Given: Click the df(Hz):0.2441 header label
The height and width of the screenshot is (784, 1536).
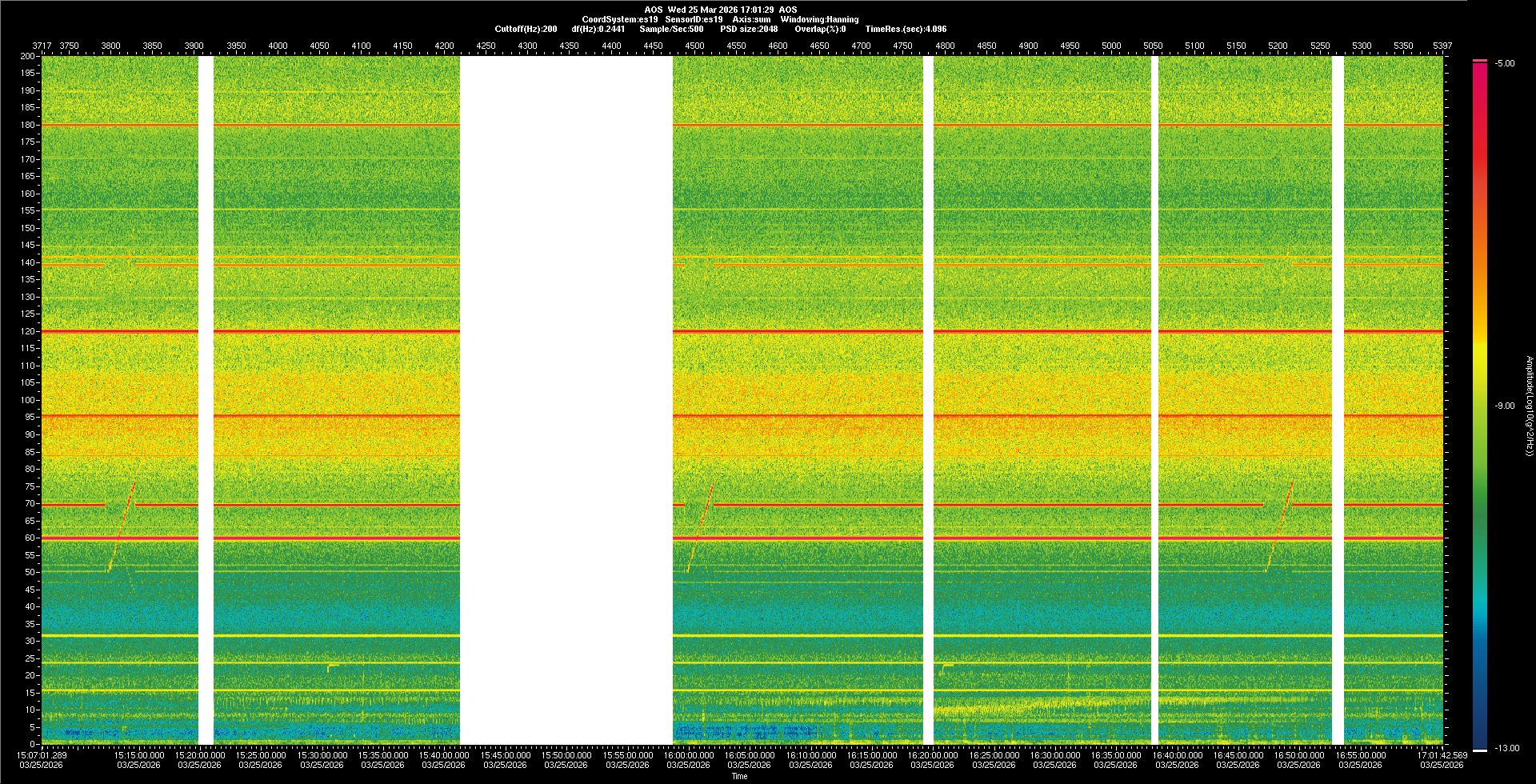Looking at the screenshot, I should pyautogui.click(x=598, y=30).
